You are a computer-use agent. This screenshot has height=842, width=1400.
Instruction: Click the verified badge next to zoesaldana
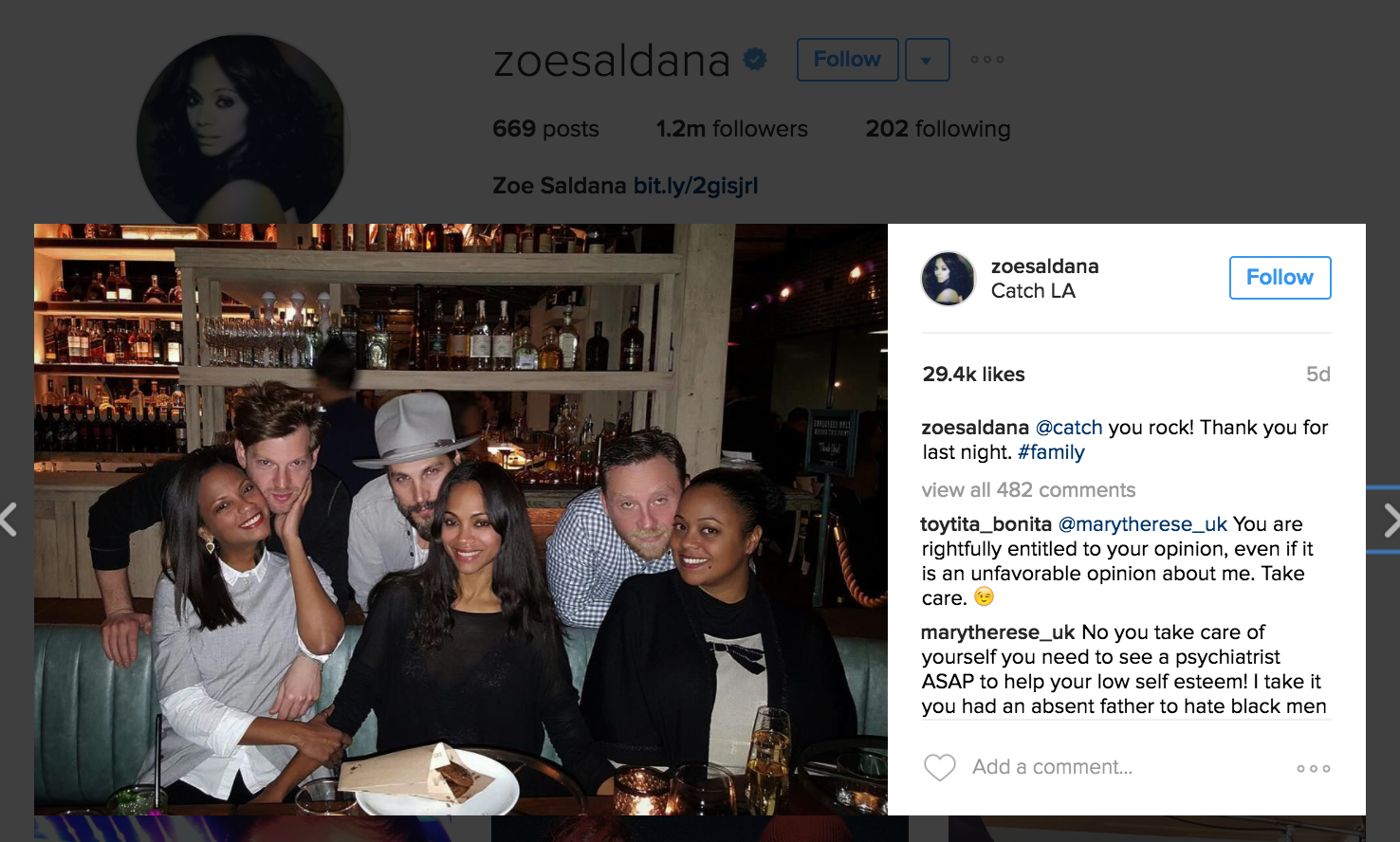755,60
